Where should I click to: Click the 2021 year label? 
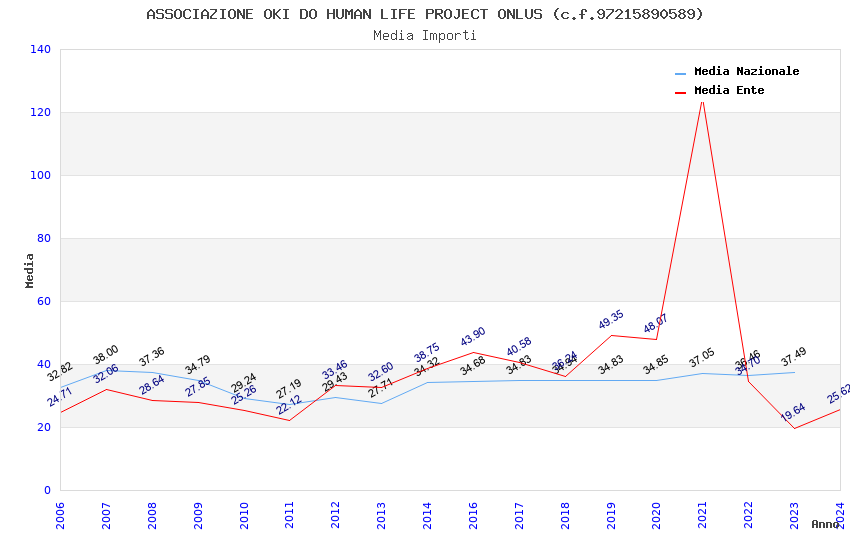pos(703,515)
